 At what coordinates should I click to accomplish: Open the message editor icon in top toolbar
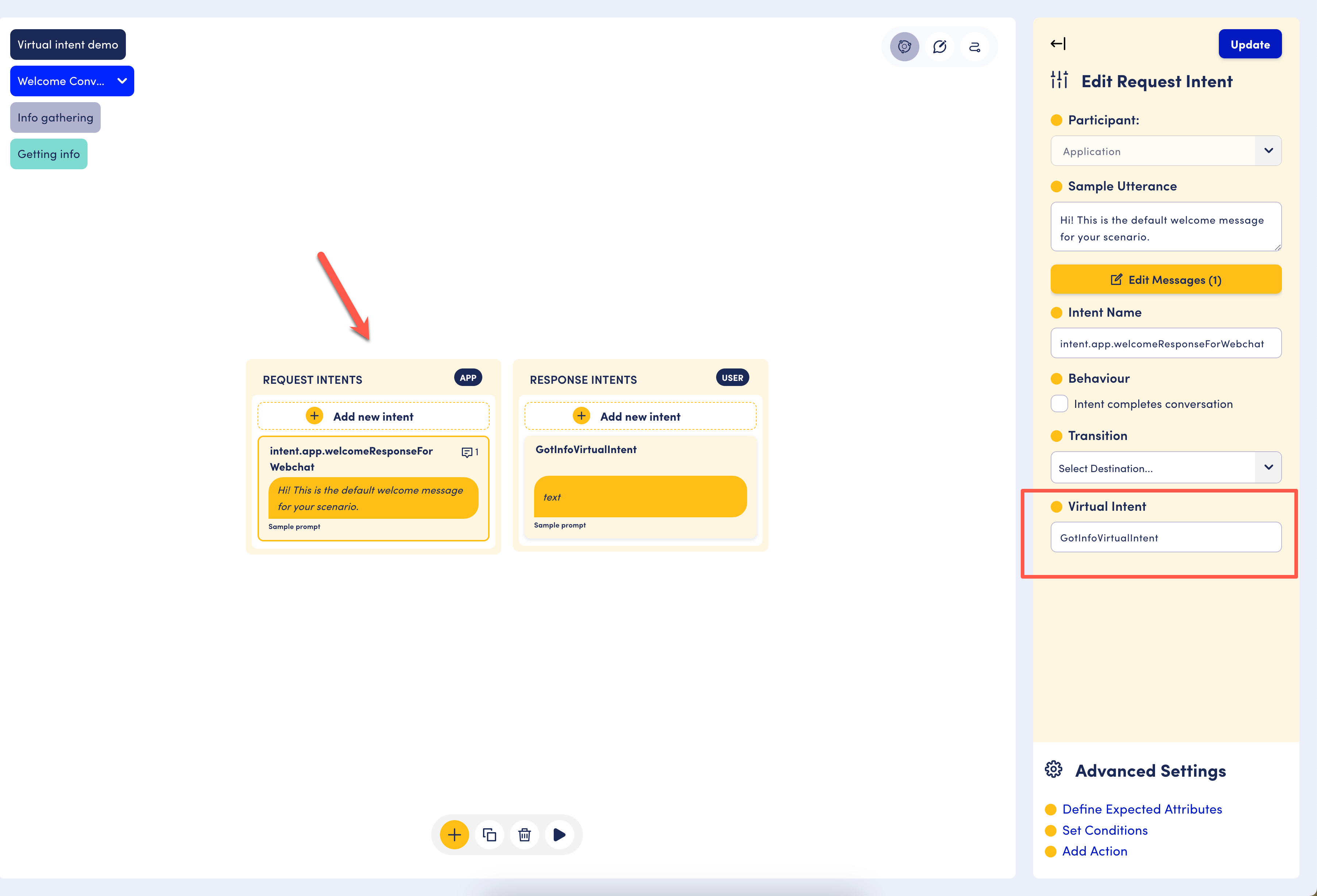pos(939,46)
